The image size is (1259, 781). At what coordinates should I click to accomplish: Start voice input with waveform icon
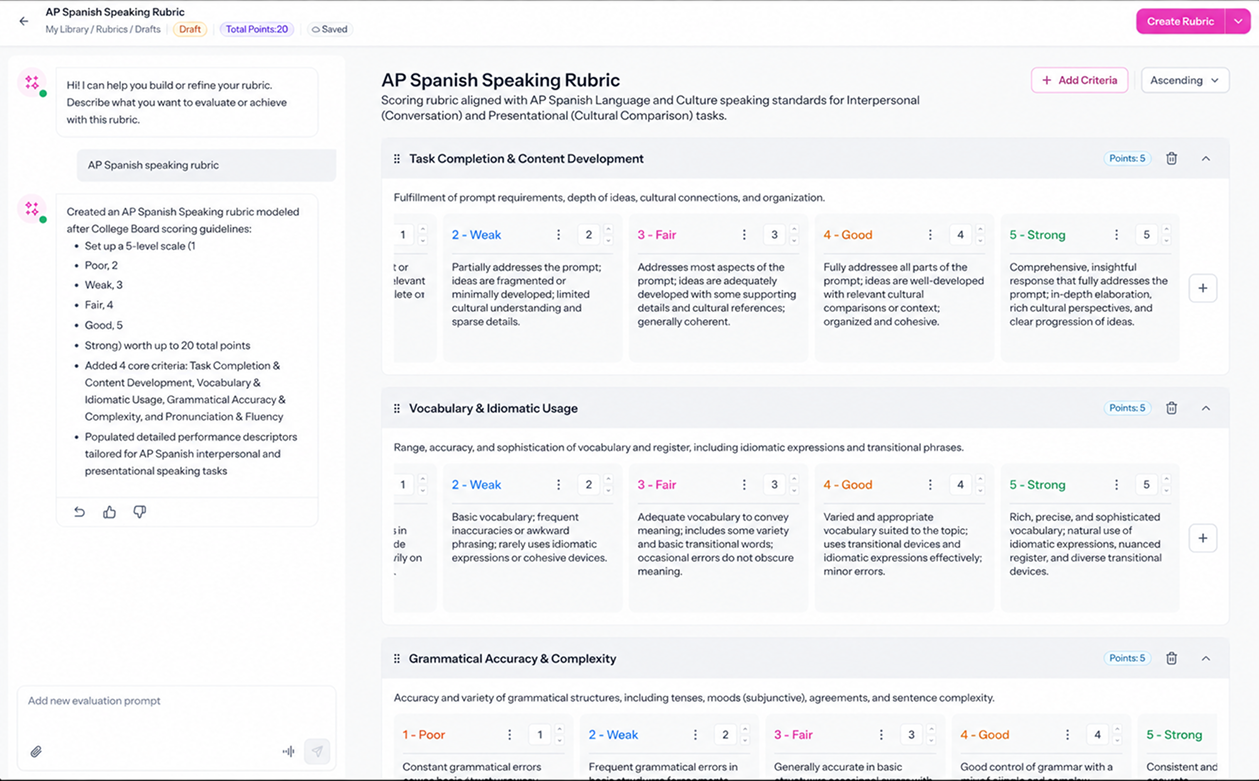(288, 751)
